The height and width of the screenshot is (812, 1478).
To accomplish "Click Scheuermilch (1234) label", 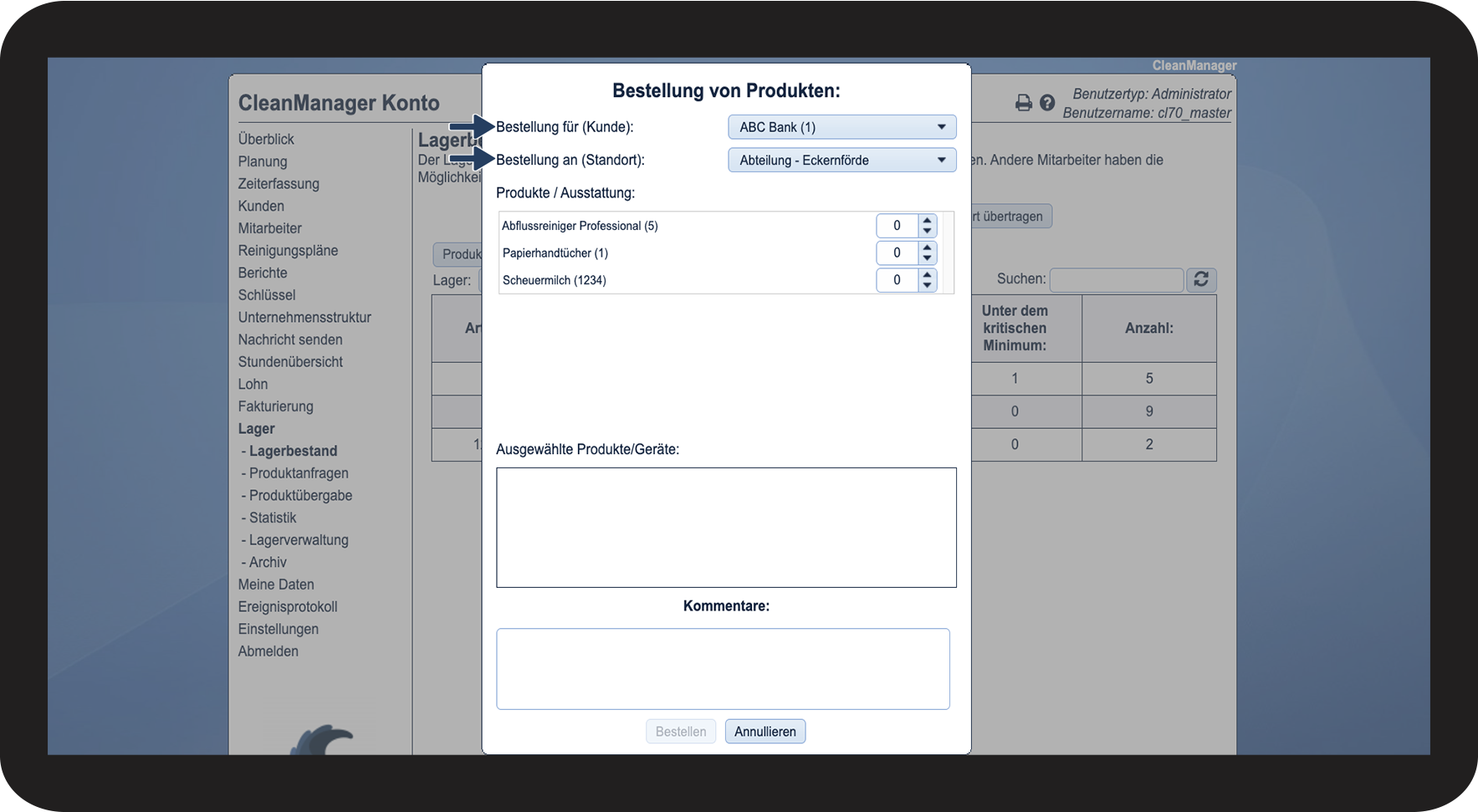I will click(554, 280).
